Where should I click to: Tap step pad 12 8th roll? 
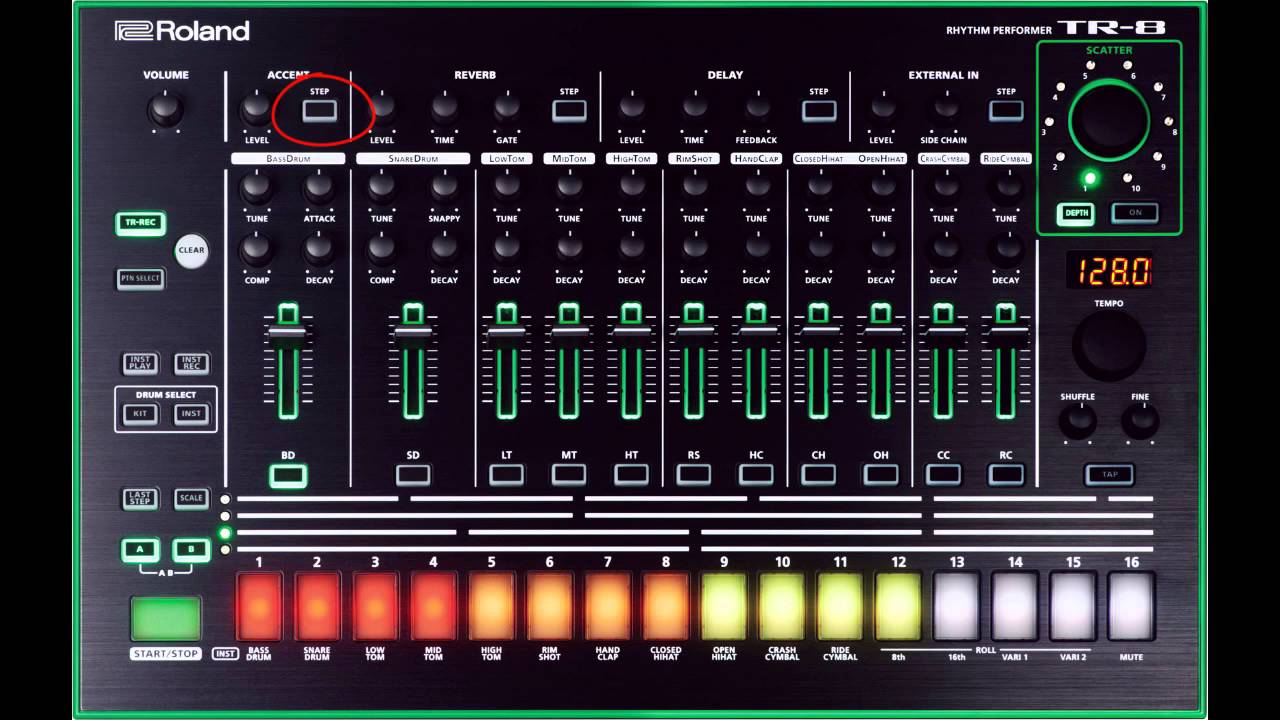tap(898, 606)
